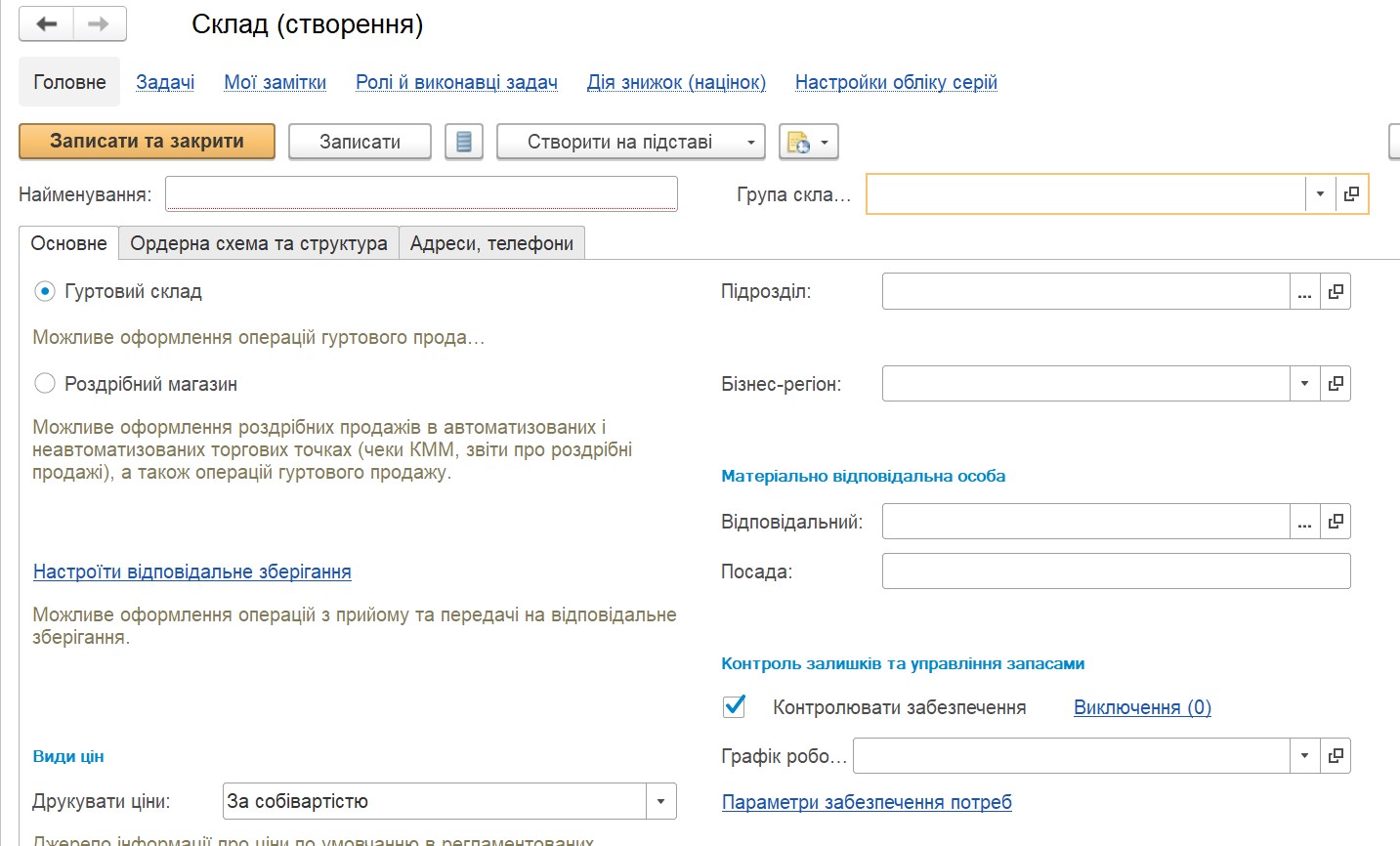Open Настройки обліку серій link
This screenshot has width=1400, height=846.
click(896, 82)
